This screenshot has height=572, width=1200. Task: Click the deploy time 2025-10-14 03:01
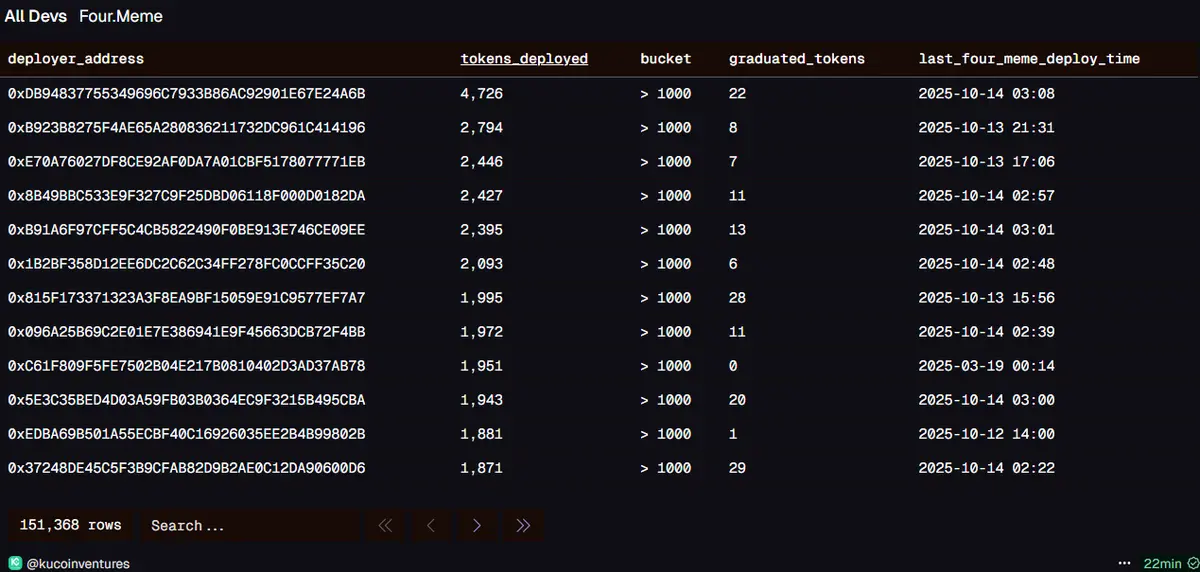click(987, 230)
